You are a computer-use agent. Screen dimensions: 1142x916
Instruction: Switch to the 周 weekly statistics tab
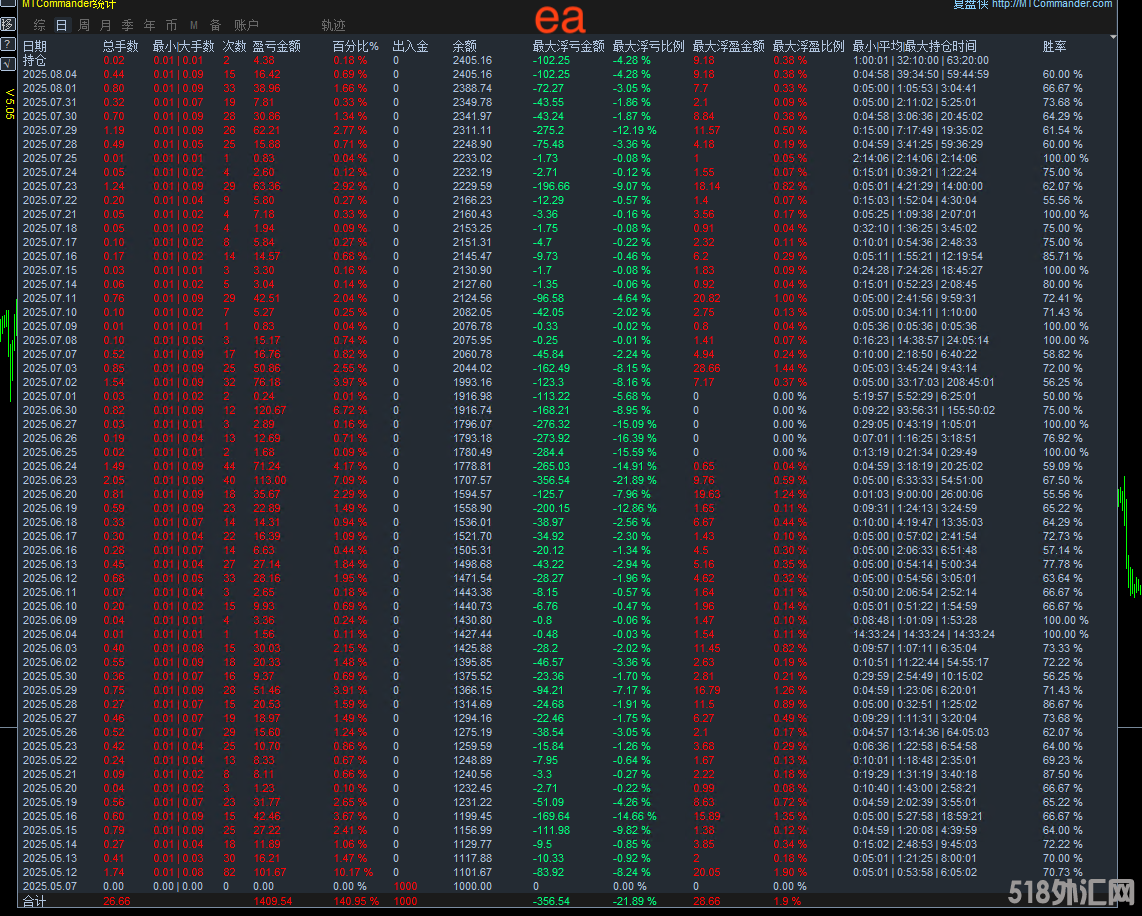pyautogui.click(x=84, y=25)
